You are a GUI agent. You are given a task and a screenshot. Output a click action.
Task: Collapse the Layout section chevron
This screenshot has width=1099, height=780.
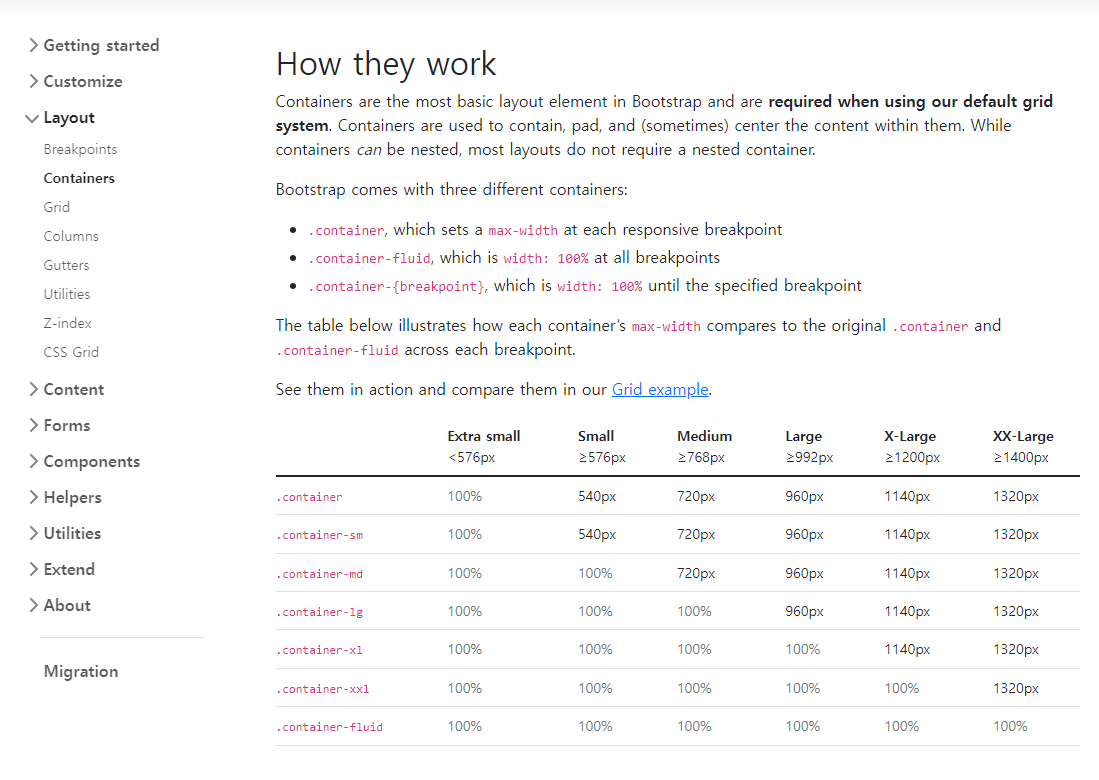(32, 118)
